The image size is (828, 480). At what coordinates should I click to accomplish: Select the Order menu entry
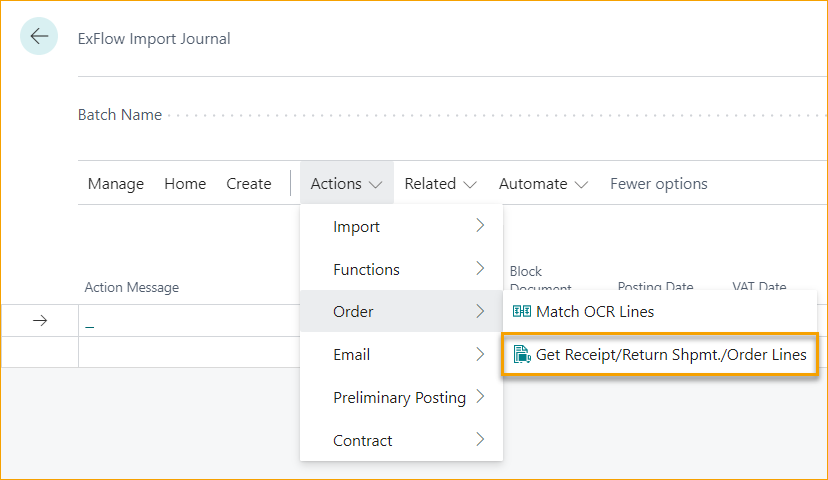pyautogui.click(x=401, y=312)
